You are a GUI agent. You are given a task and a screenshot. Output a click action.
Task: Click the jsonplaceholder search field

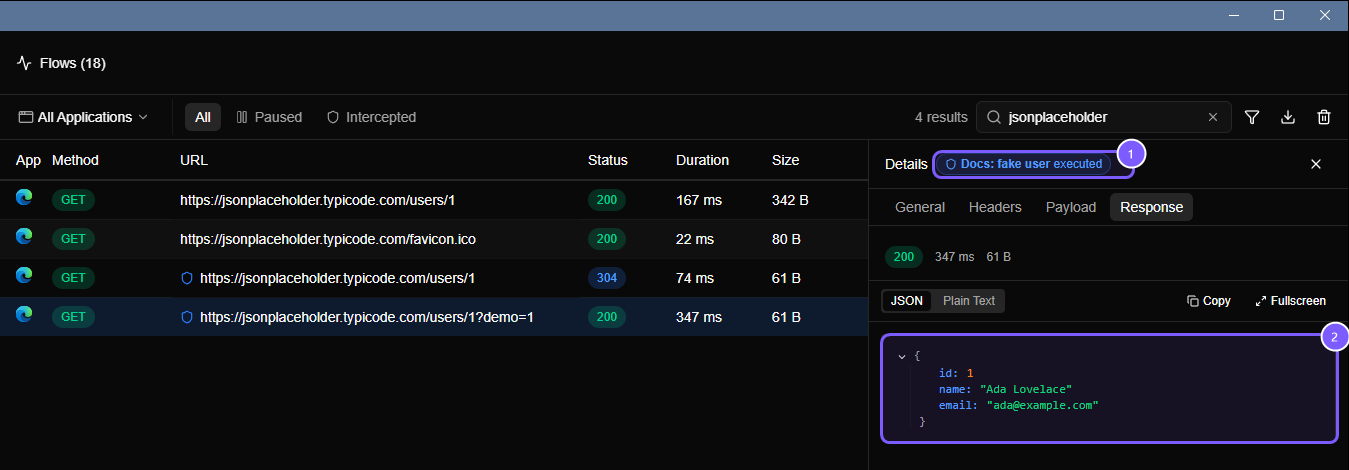[1103, 117]
